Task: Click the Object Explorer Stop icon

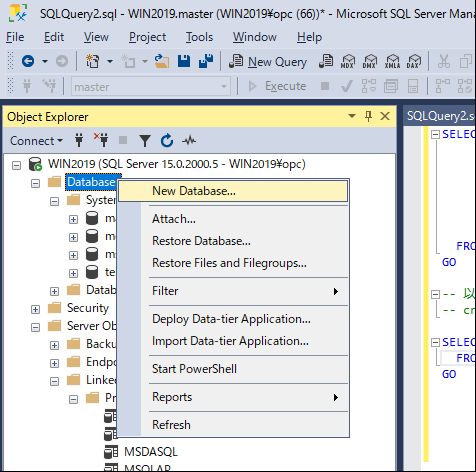Action: click(123, 140)
